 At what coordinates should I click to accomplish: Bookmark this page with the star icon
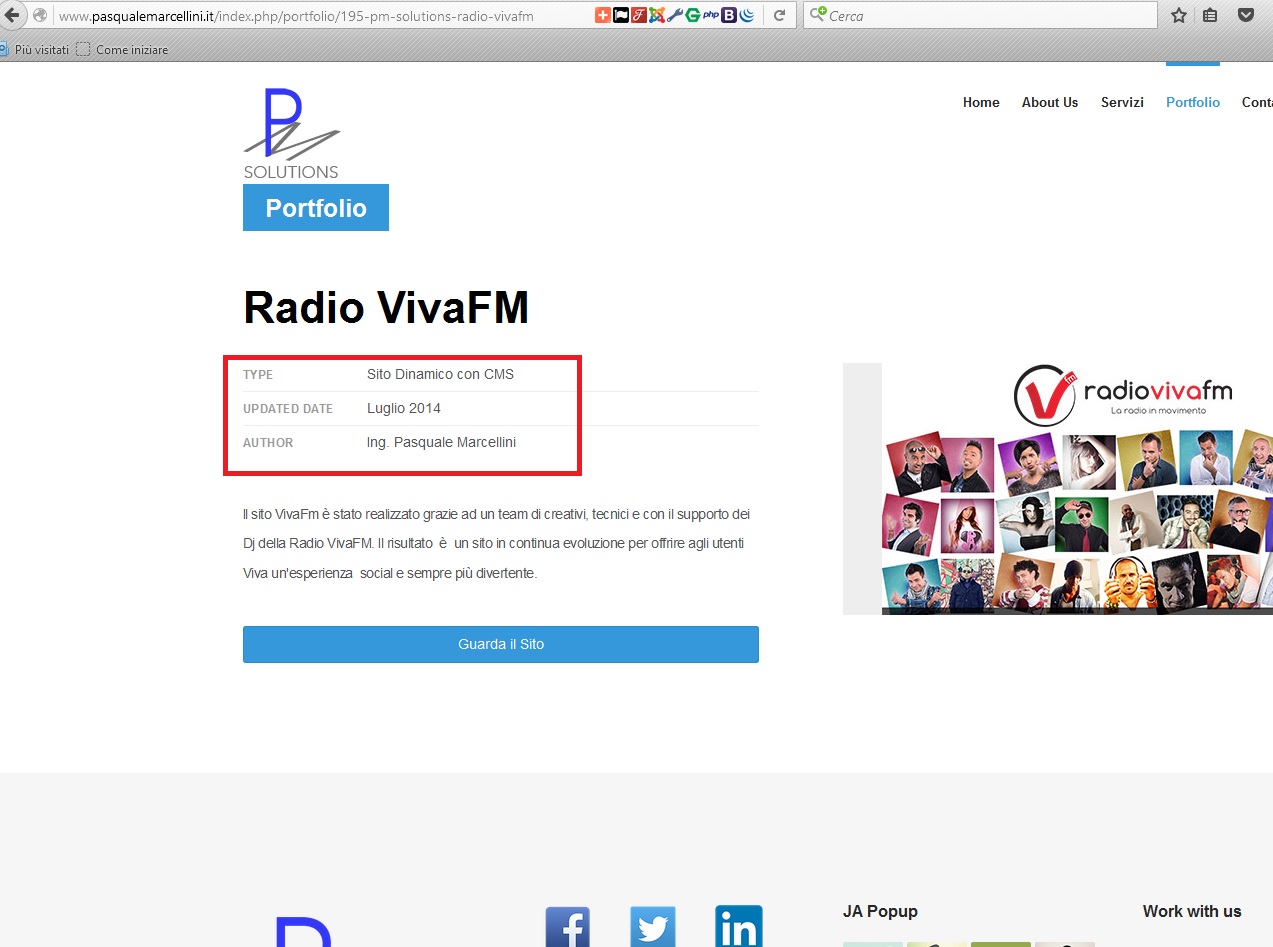click(x=1179, y=15)
